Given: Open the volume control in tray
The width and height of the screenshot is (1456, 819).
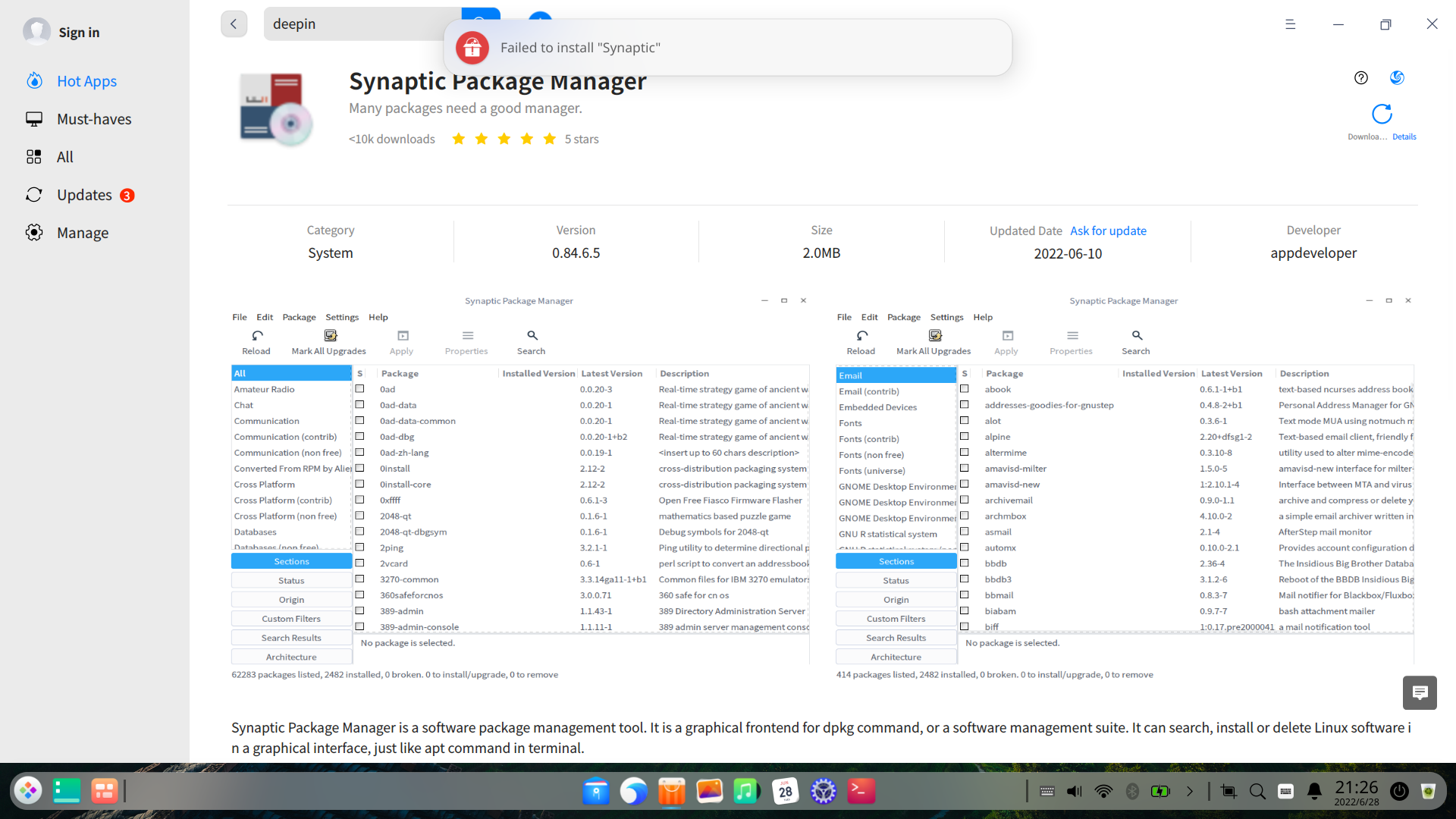Looking at the screenshot, I should click(1075, 792).
